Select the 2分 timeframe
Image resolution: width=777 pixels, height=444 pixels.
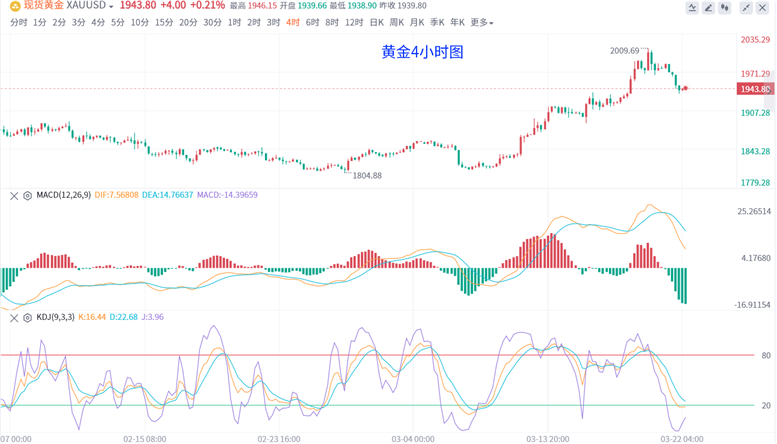pyautogui.click(x=59, y=22)
